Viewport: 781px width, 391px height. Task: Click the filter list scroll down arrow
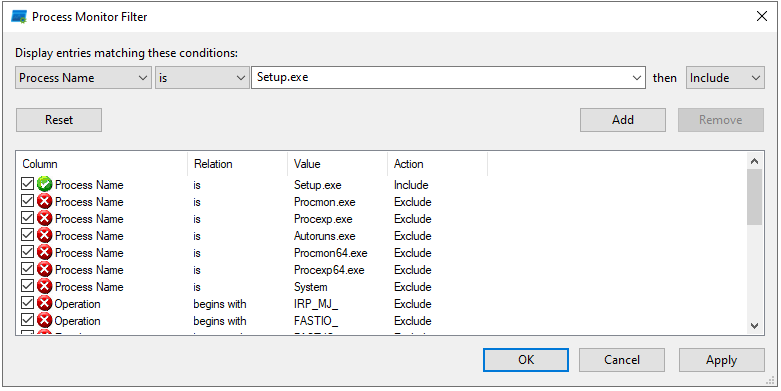pos(754,326)
